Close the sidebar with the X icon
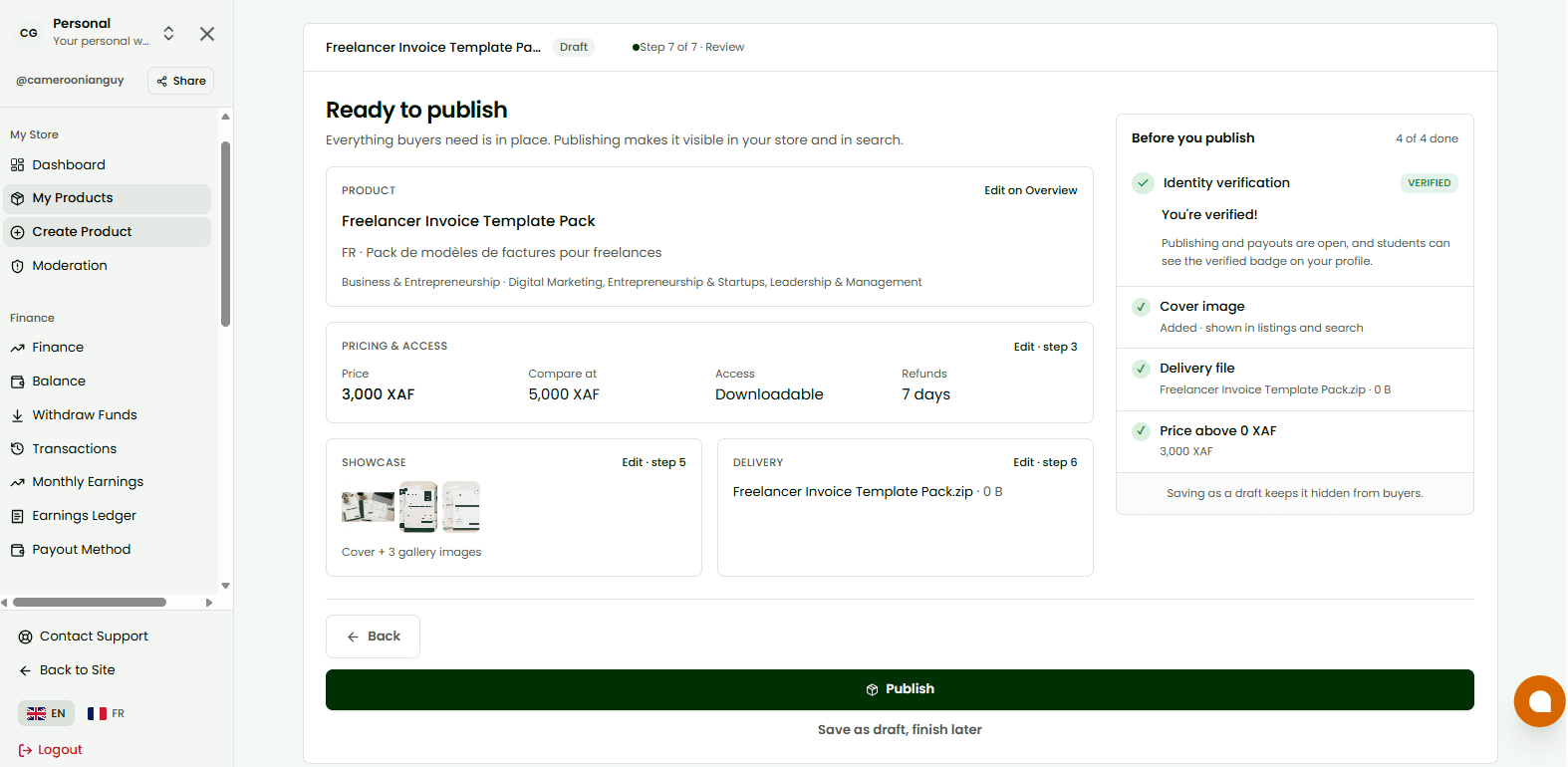This screenshot has height=767, width=1568. coord(207,34)
